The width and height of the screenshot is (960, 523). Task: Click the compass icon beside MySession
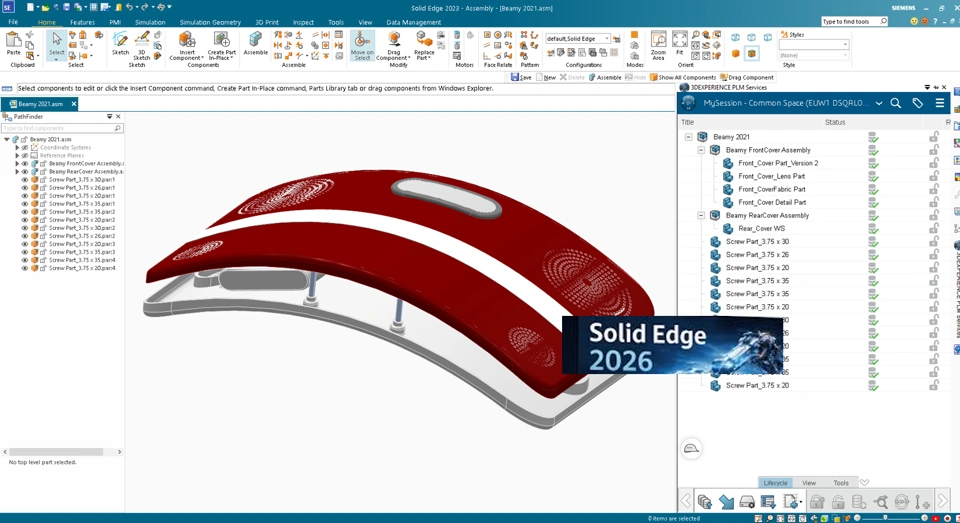tap(689, 103)
